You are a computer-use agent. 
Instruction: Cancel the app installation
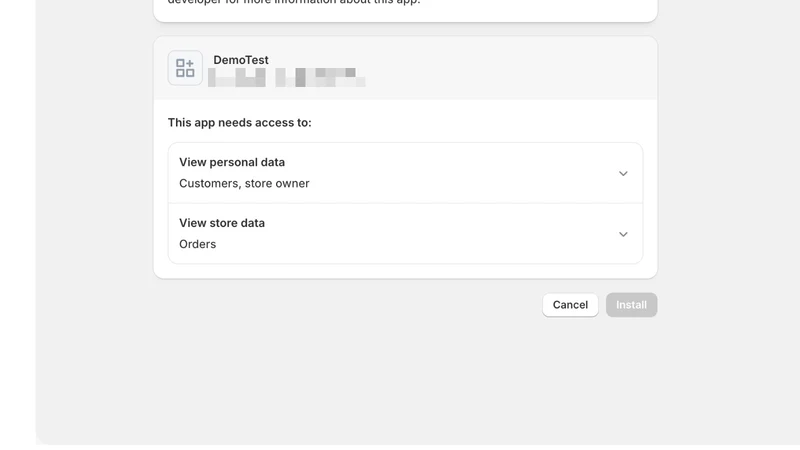click(x=570, y=305)
